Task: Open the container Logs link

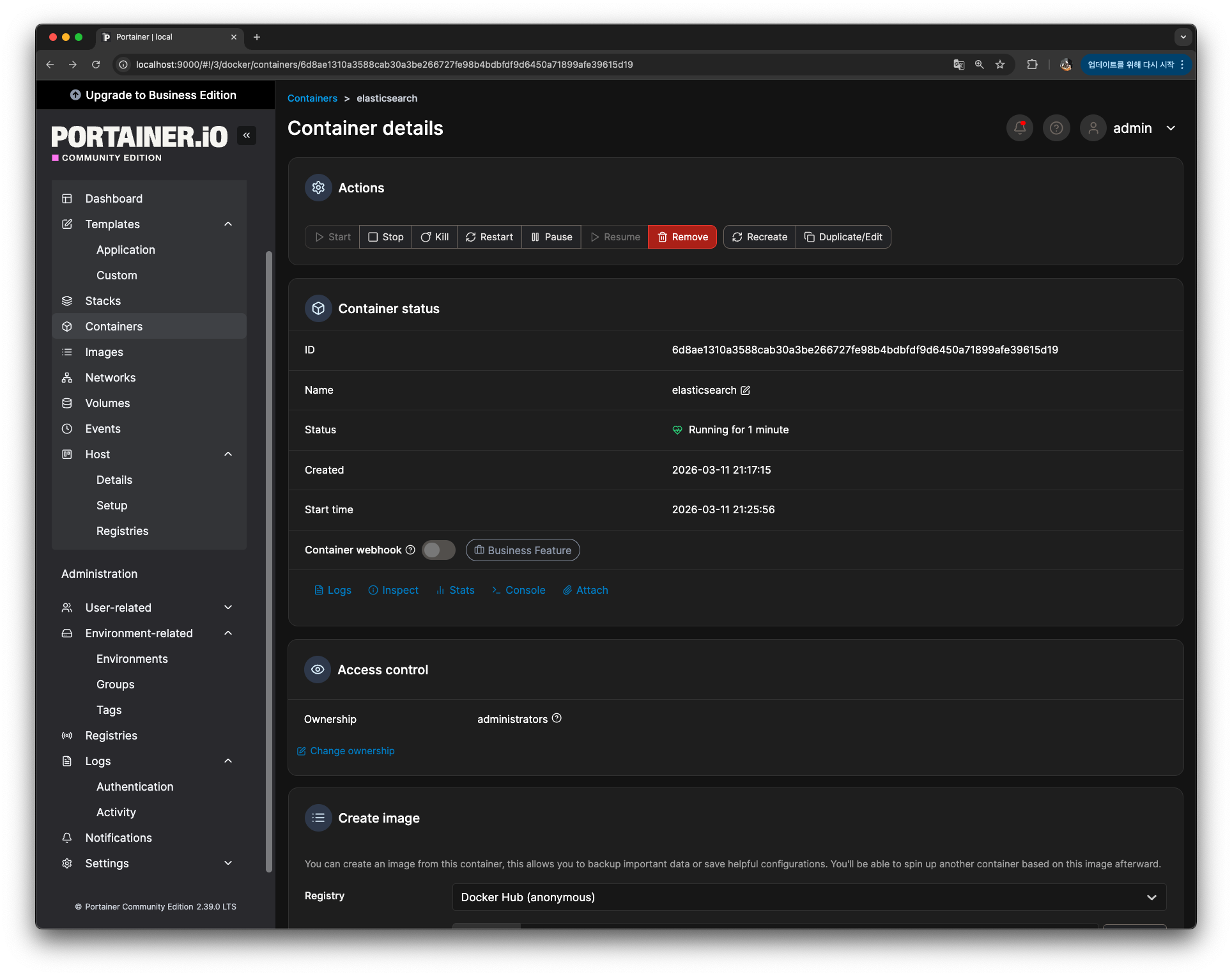Action: [333, 590]
